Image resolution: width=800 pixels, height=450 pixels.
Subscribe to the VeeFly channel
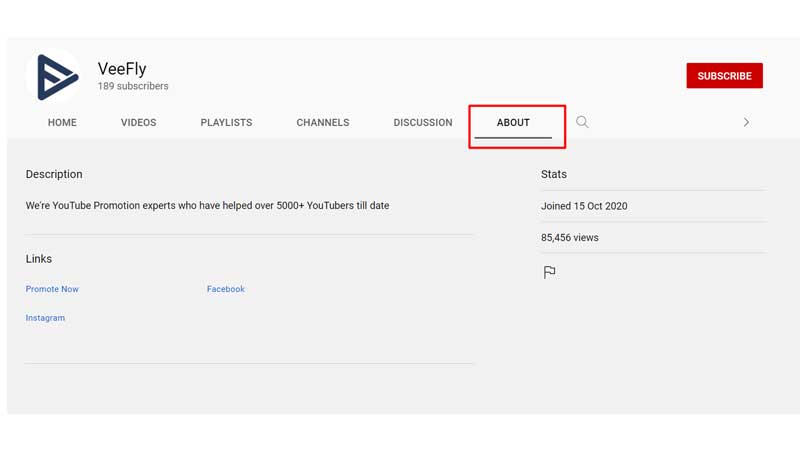[x=724, y=76]
